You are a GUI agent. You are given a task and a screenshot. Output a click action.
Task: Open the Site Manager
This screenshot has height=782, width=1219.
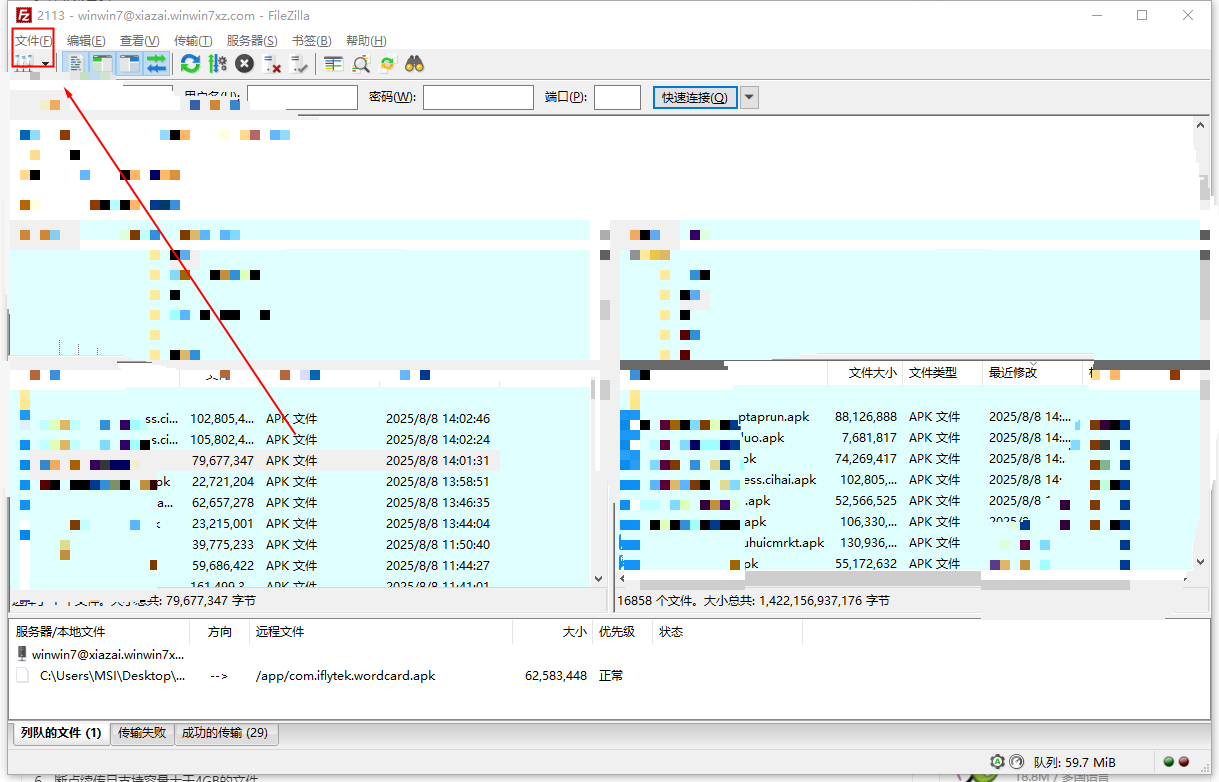21,63
